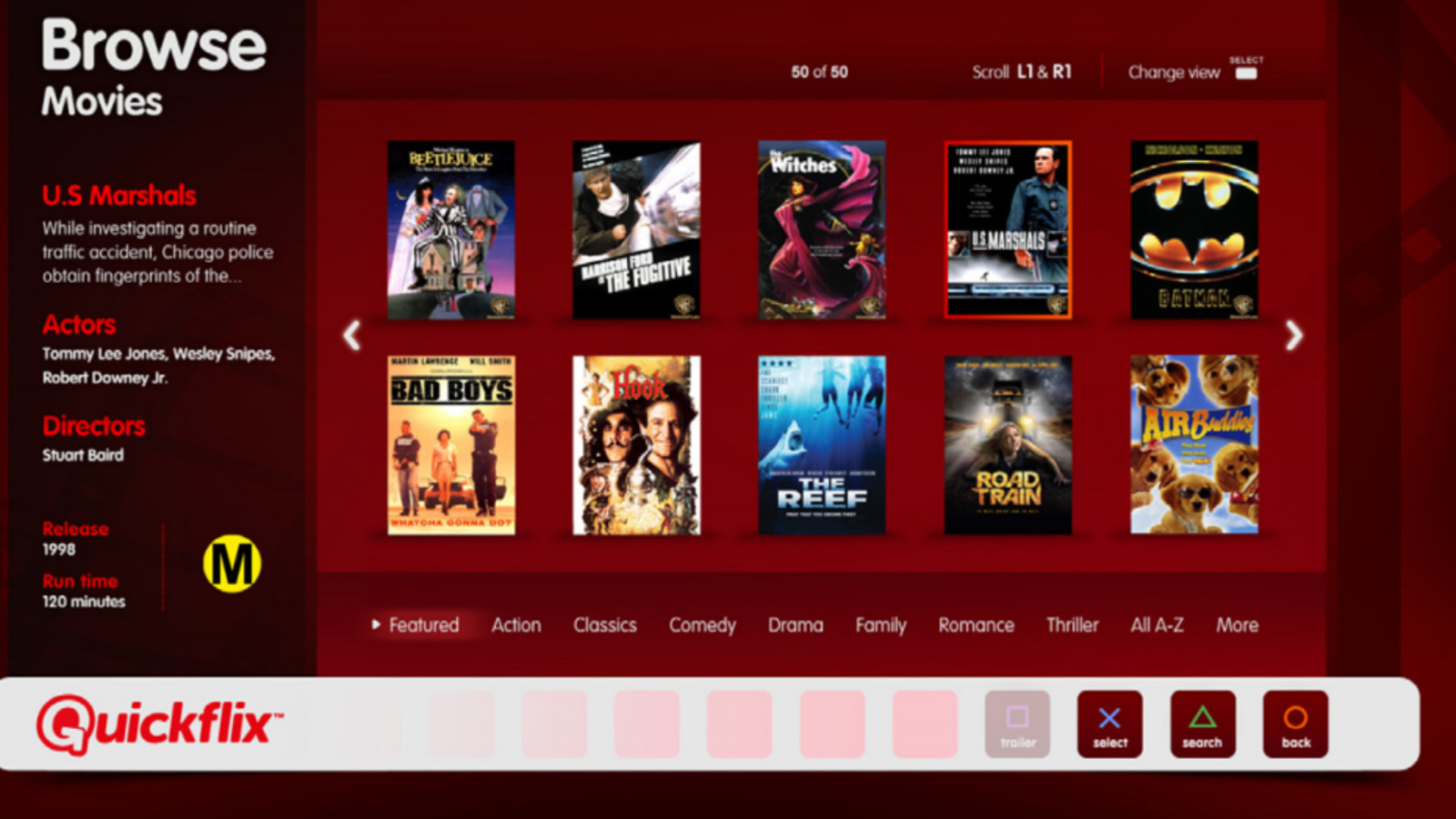Click the 120 minutes run time value

[84, 602]
